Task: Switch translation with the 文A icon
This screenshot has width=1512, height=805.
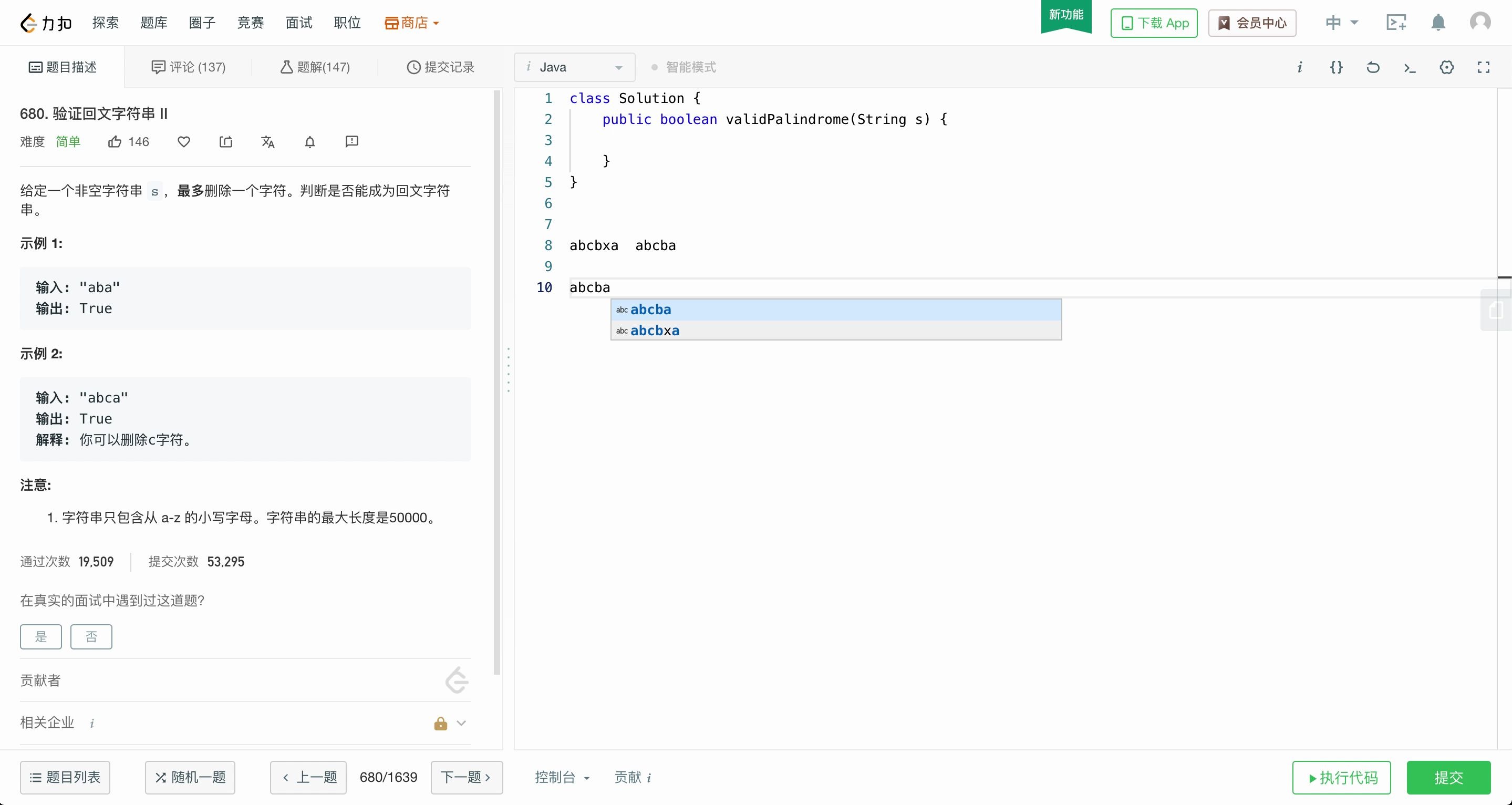Action: [267, 141]
